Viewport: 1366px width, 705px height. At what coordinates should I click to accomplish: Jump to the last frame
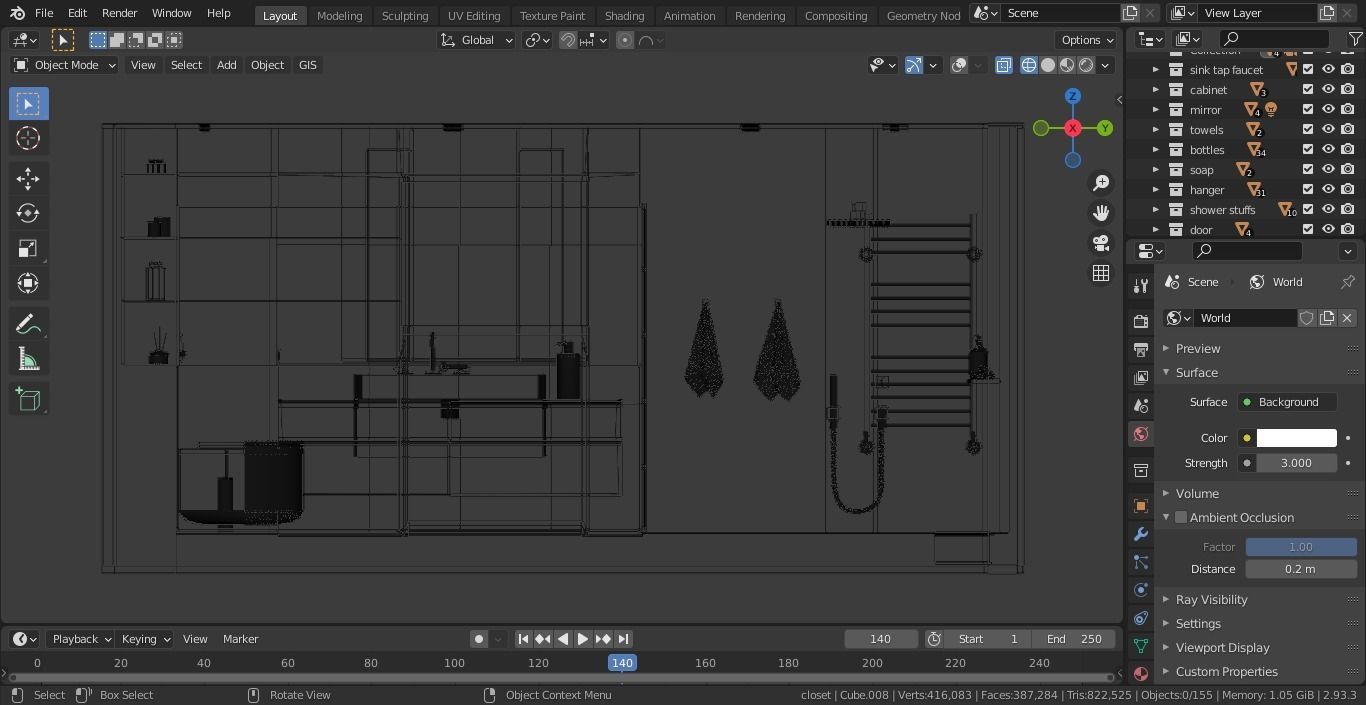pyautogui.click(x=623, y=639)
